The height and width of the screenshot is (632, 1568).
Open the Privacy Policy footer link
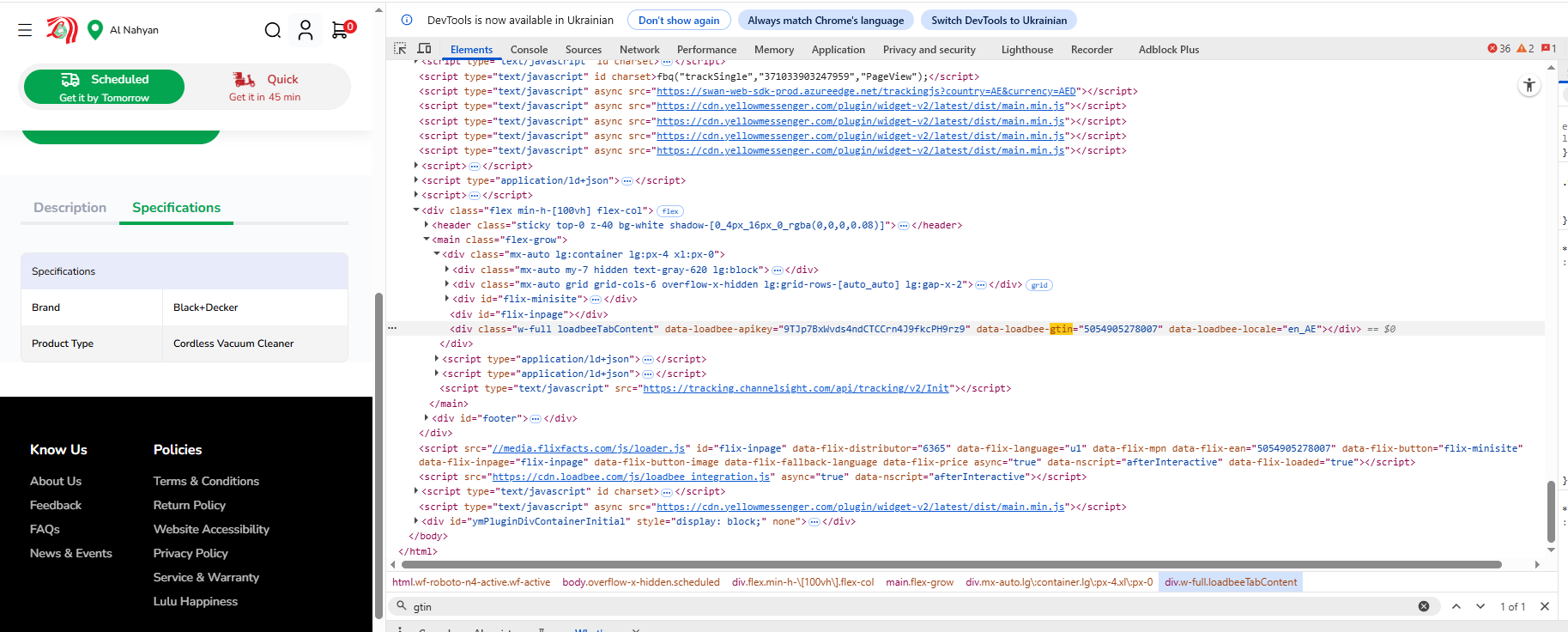point(191,553)
